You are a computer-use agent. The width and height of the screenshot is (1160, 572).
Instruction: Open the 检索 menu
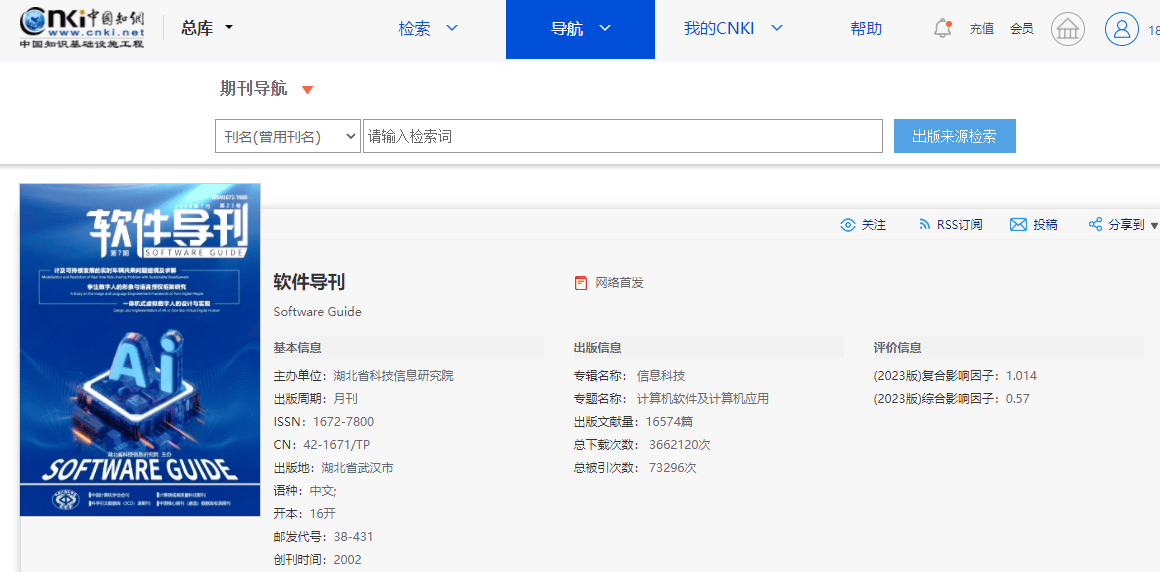click(x=414, y=29)
